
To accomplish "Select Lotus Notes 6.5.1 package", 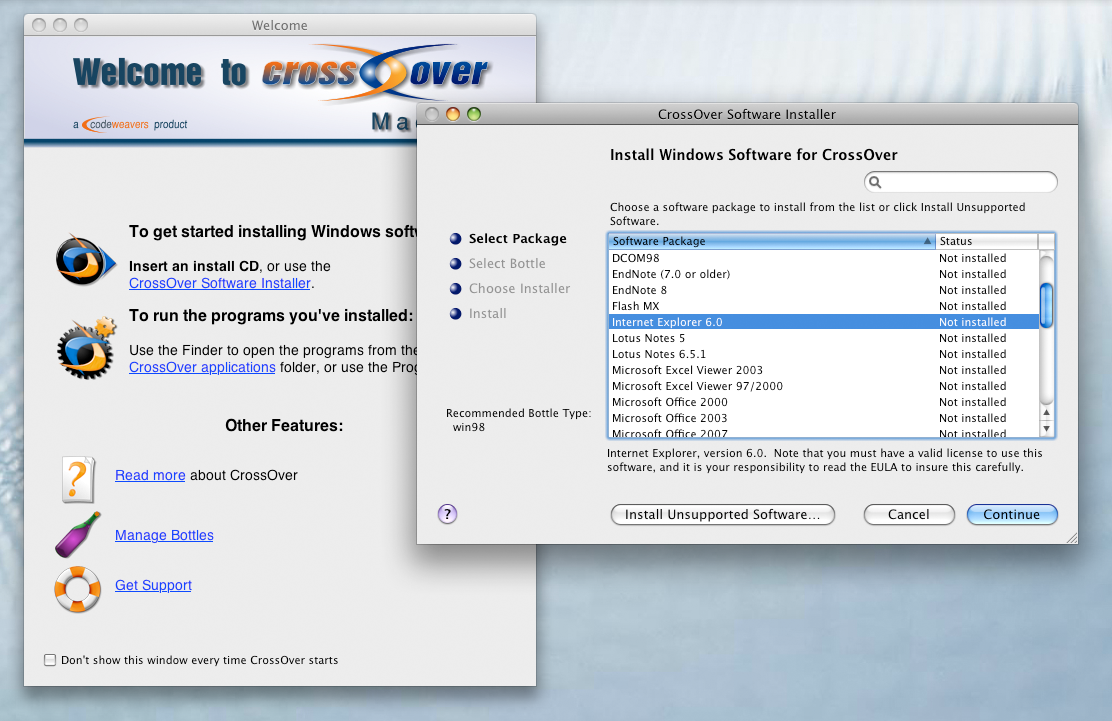I will pos(823,354).
